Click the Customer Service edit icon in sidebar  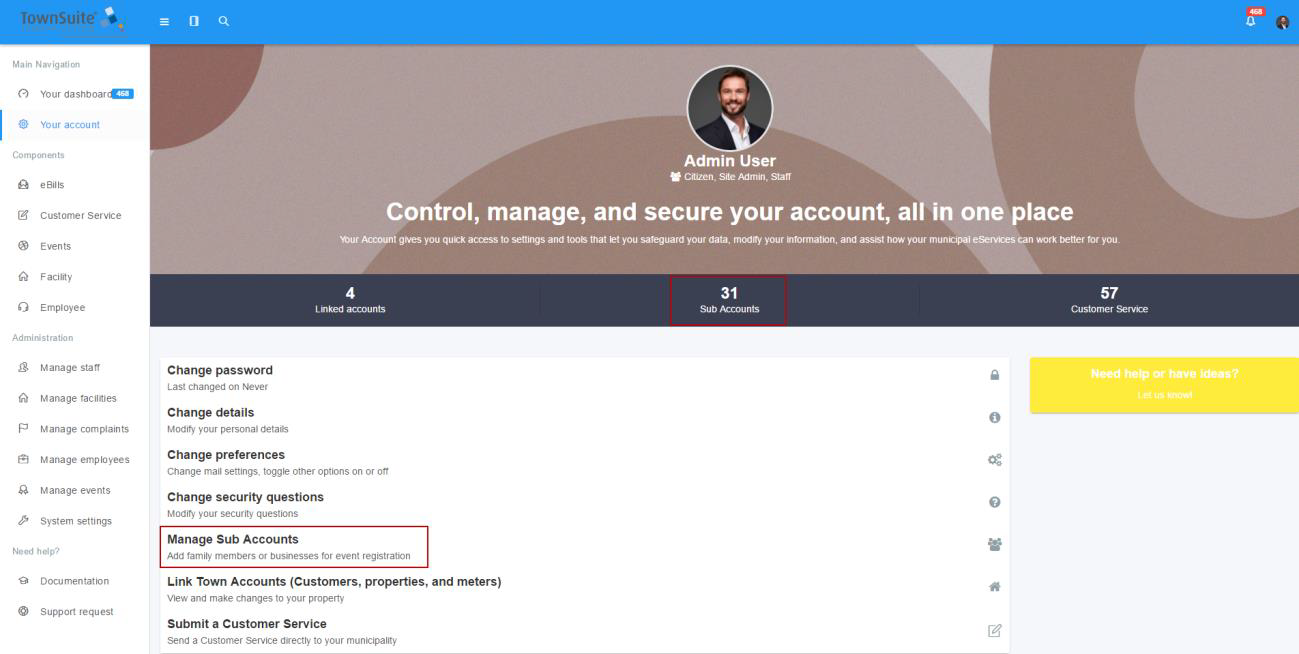(23, 216)
